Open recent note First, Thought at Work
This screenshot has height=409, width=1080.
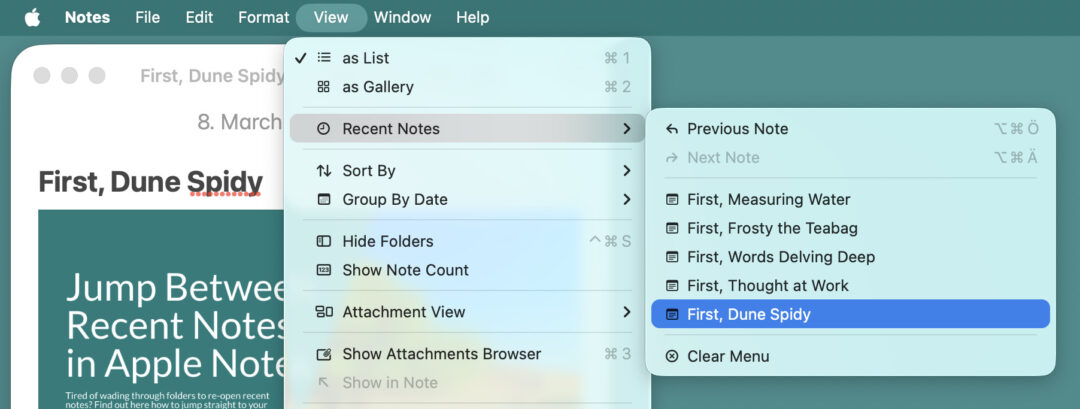point(851,285)
